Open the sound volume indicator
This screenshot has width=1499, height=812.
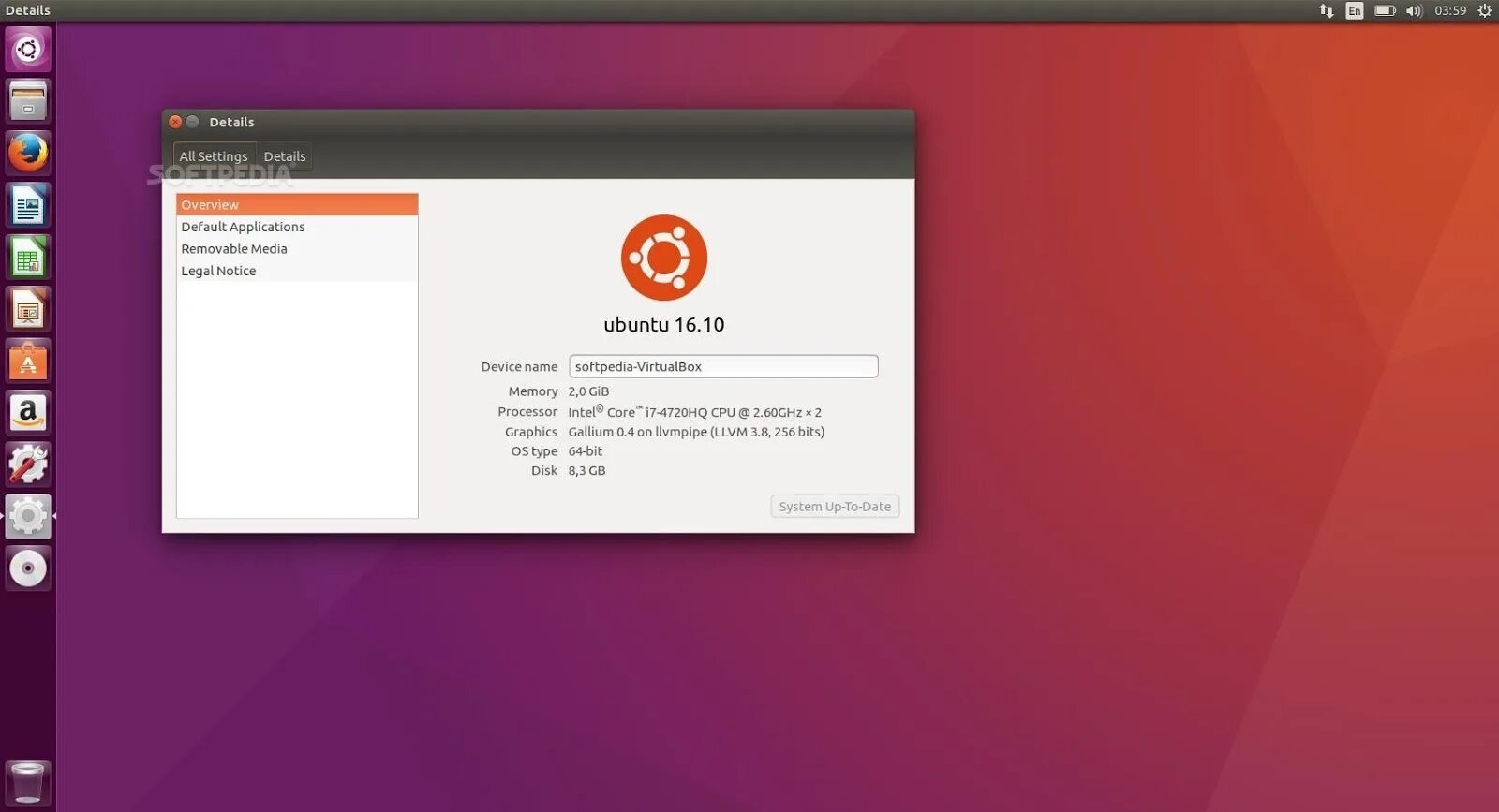click(x=1414, y=10)
